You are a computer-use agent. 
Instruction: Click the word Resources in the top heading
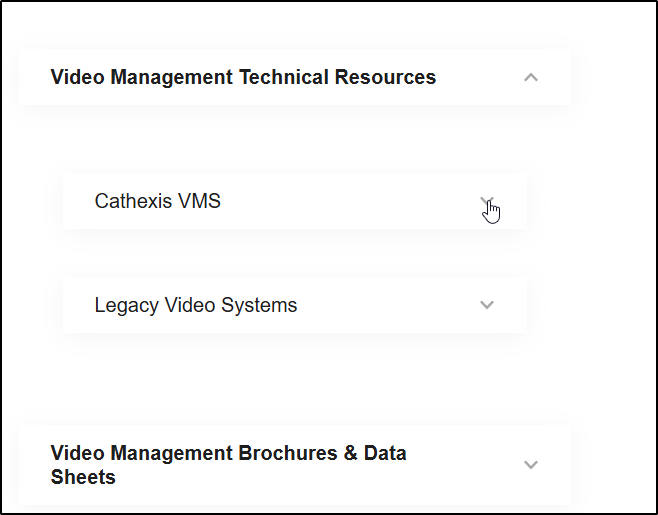385,77
